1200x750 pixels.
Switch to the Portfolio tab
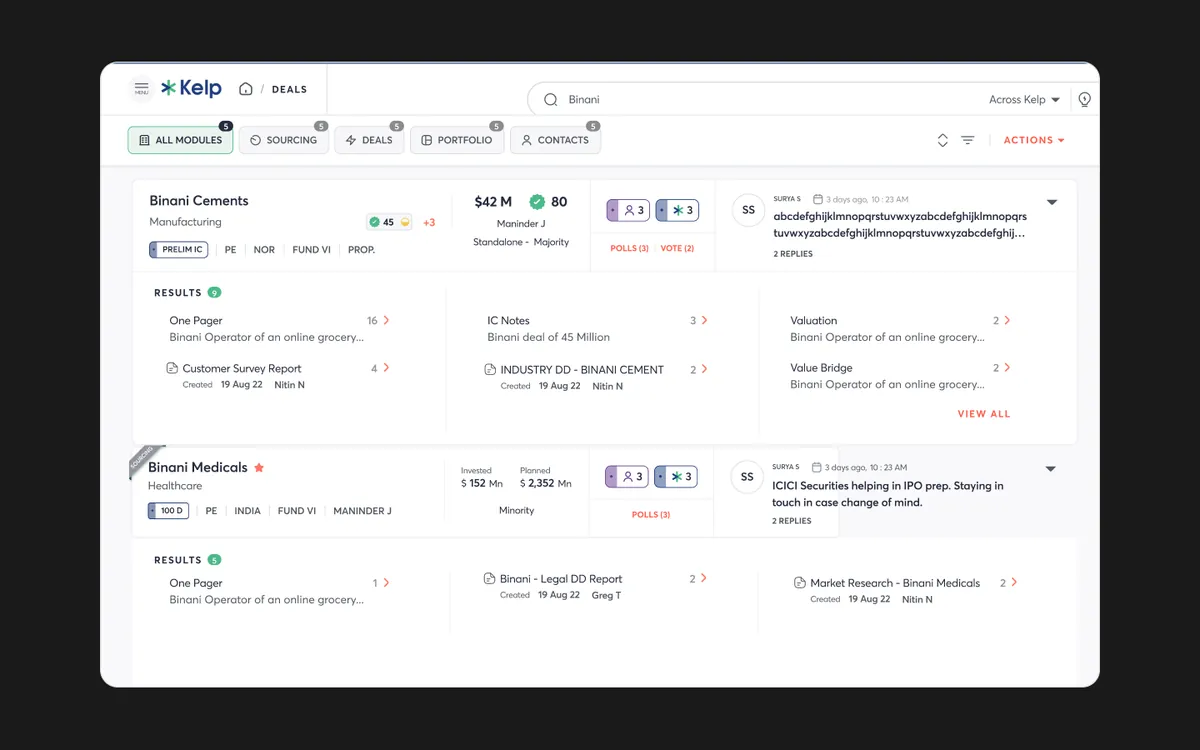coord(457,140)
